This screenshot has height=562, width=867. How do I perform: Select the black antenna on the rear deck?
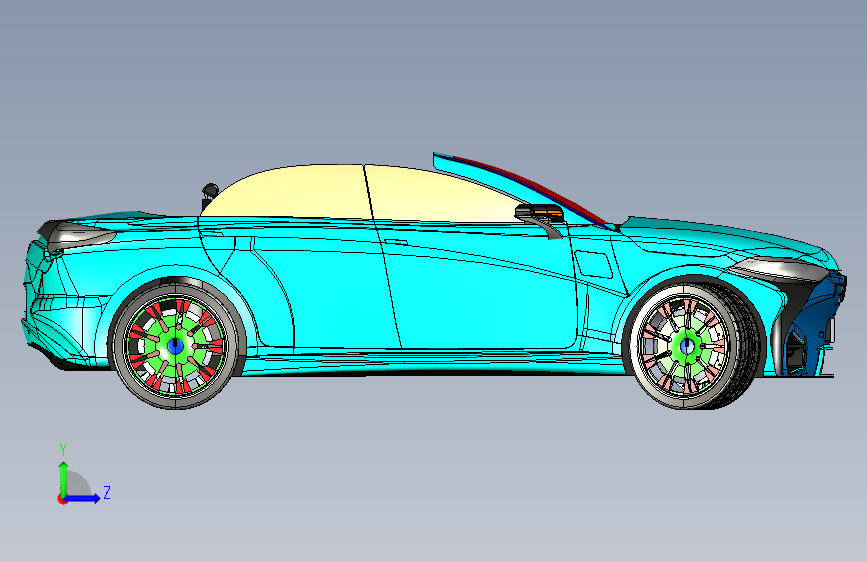(209, 196)
